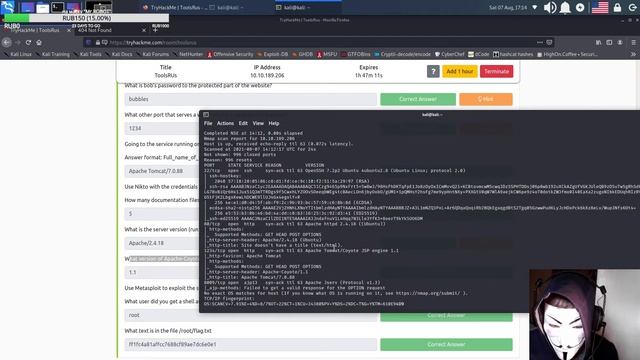Image resolution: width=640 pixels, height=360 pixels.
Task: Open the log out power icon
Action: pyautogui.click(x=632, y=7)
